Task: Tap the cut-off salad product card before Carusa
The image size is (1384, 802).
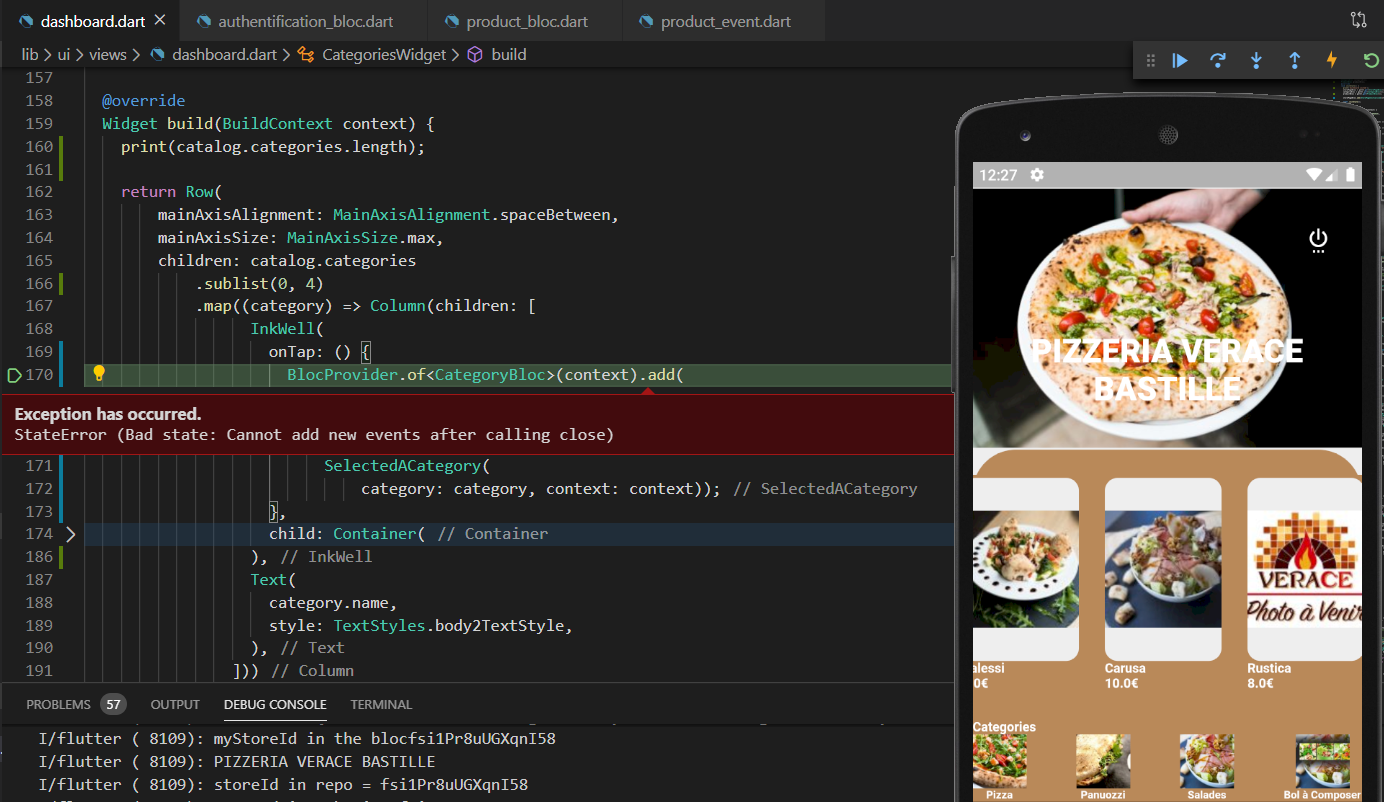Action: pyautogui.click(x=1026, y=568)
